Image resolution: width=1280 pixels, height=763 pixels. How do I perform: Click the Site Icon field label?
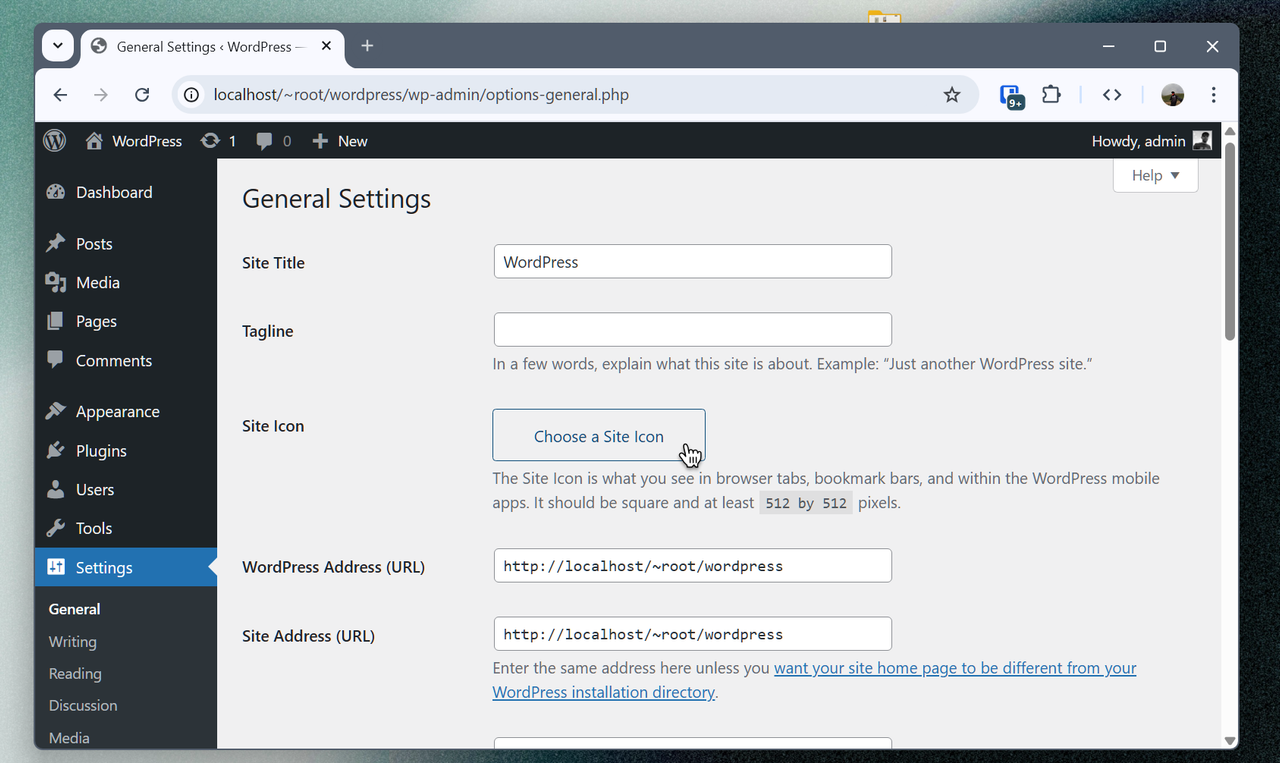click(x=273, y=426)
